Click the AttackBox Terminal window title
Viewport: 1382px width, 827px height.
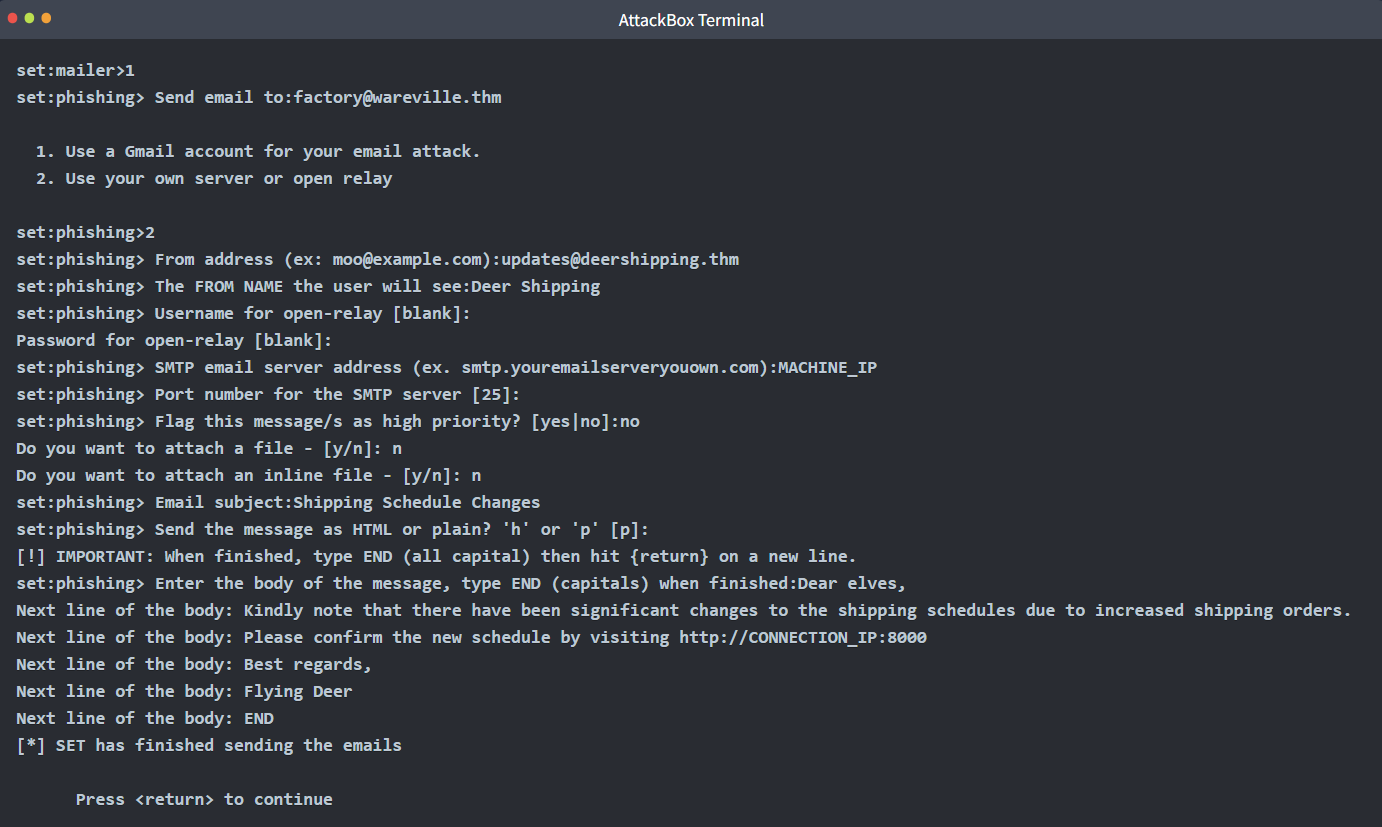click(x=691, y=20)
